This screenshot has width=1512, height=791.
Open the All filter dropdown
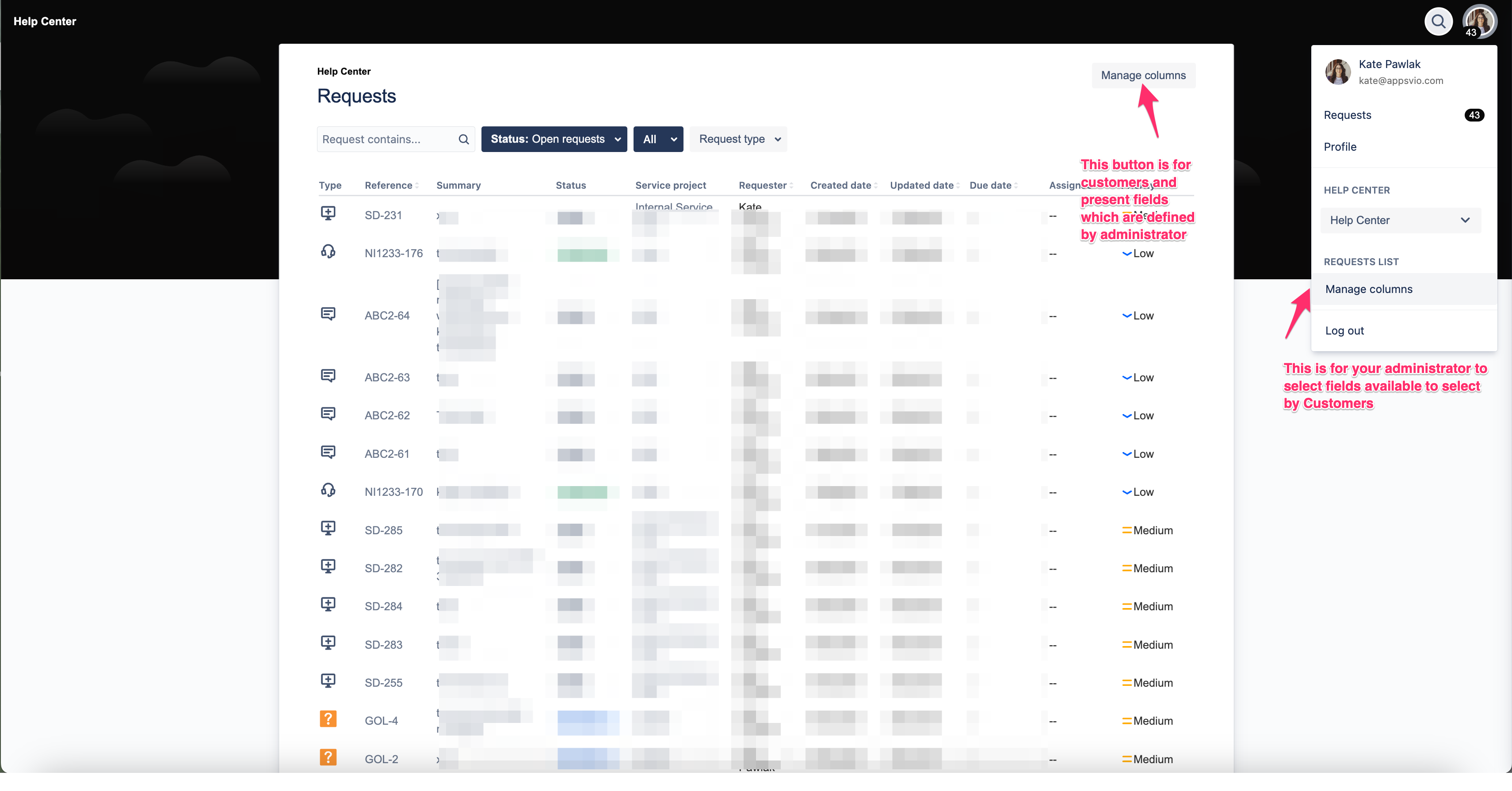(658, 139)
